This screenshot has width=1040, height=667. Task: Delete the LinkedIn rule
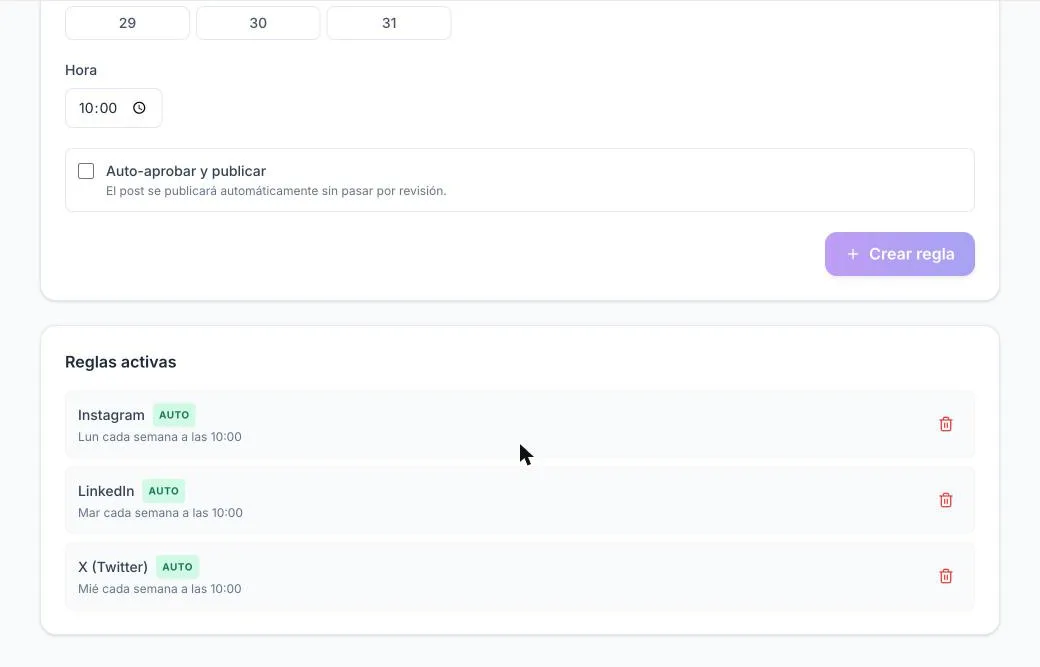tap(946, 501)
